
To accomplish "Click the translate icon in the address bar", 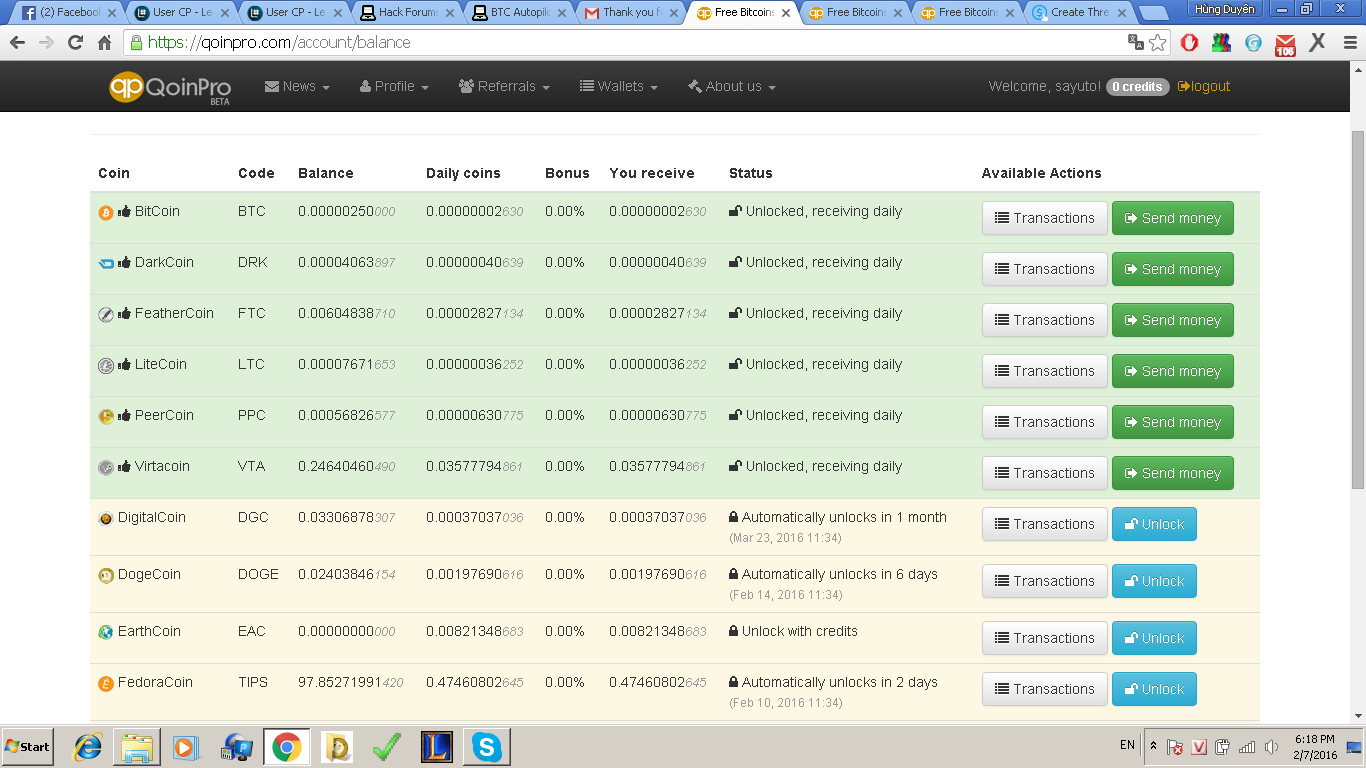I will tap(1136, 42).
